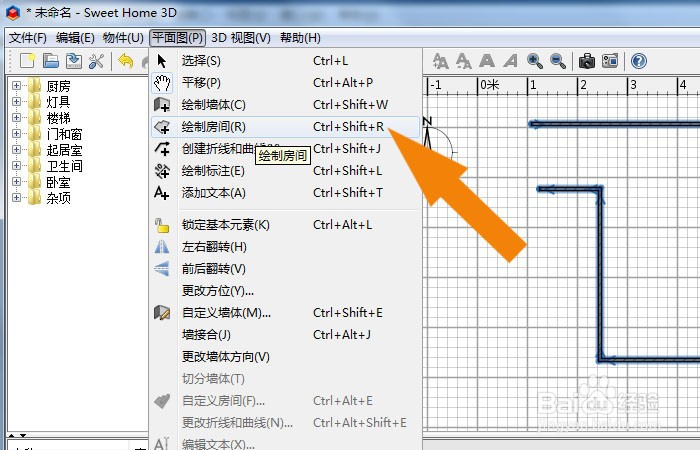Click the Create photo camera icon
The image size is (700, 450).
[x=587, y=61]
